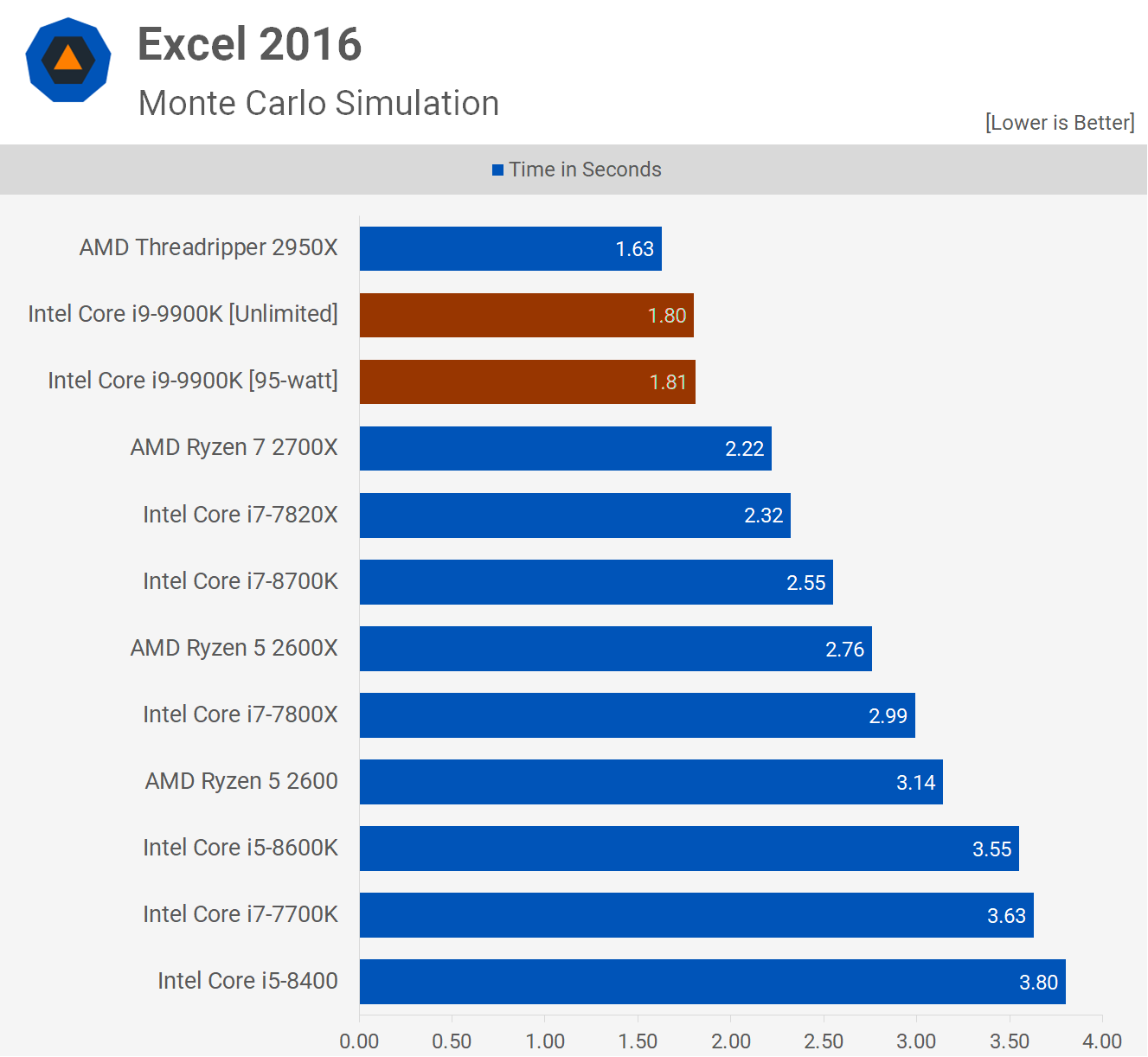Click the 2.99 bar value
The image size is (1148, 1057).
[x=888, y=716]
